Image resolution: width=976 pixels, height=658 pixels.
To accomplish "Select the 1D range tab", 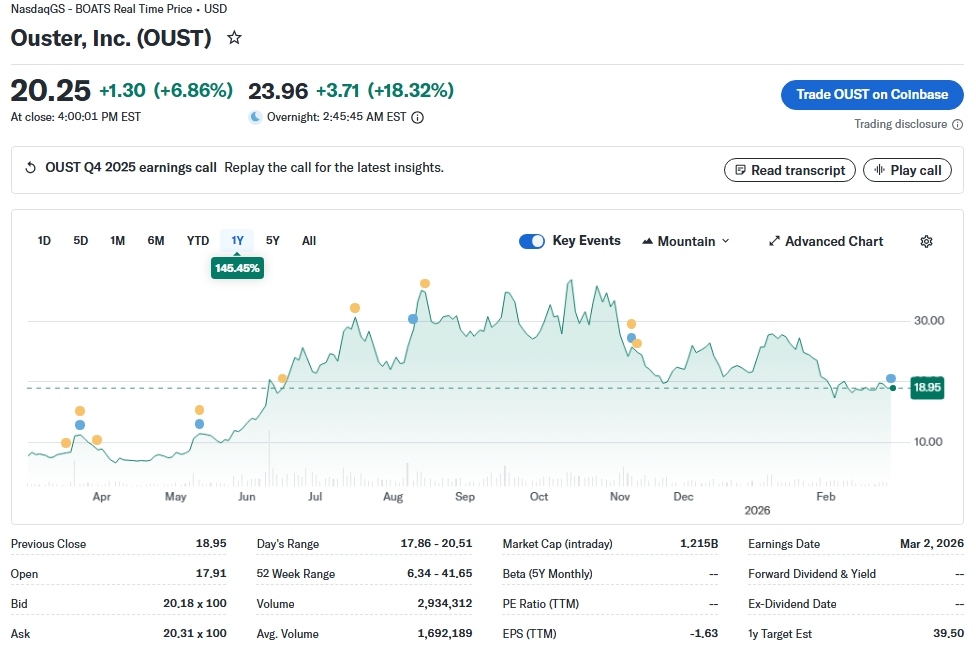I will [44, 241].
